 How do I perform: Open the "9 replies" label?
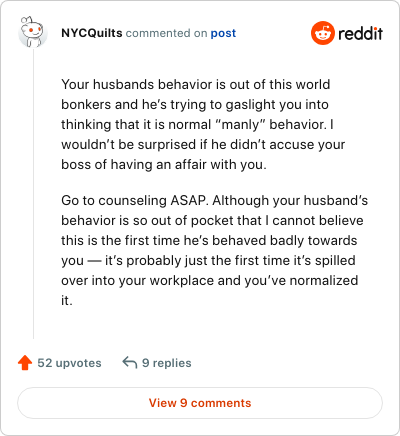(x=167, y=363)
